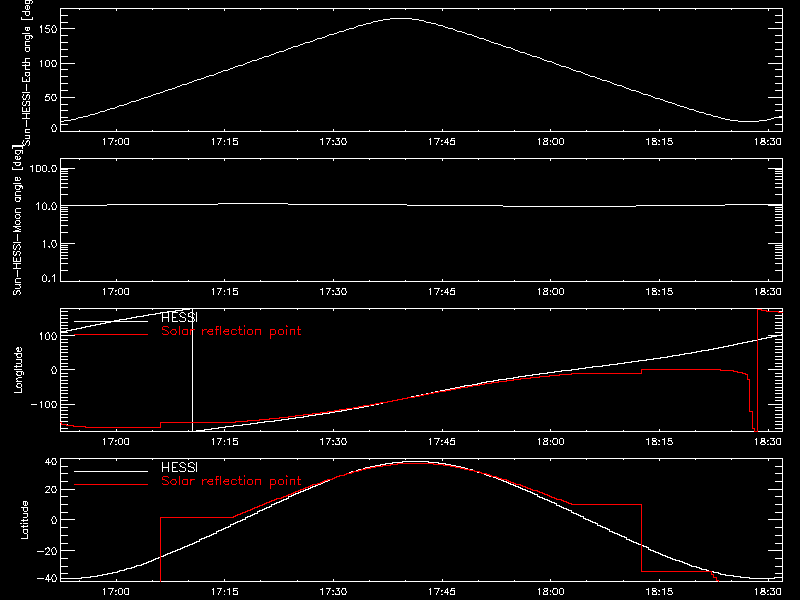800x600 pixels.
Task: Click 17:45 label under Moon angle plot
Action: (442, 292)
